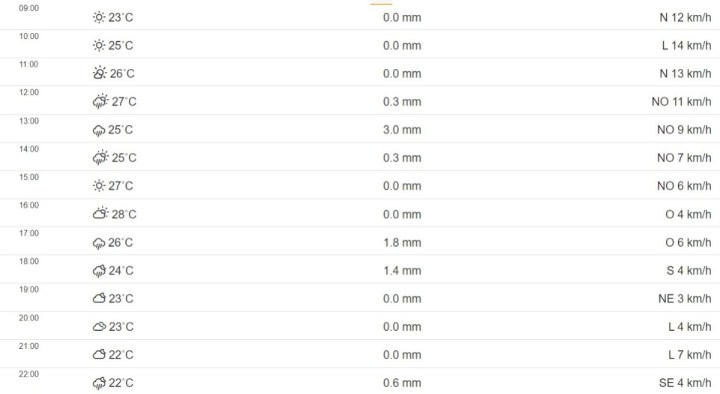Click the SE 4 km/h wind reading
Viewport: 720px width, 394px height.
[x=685, y=383]
